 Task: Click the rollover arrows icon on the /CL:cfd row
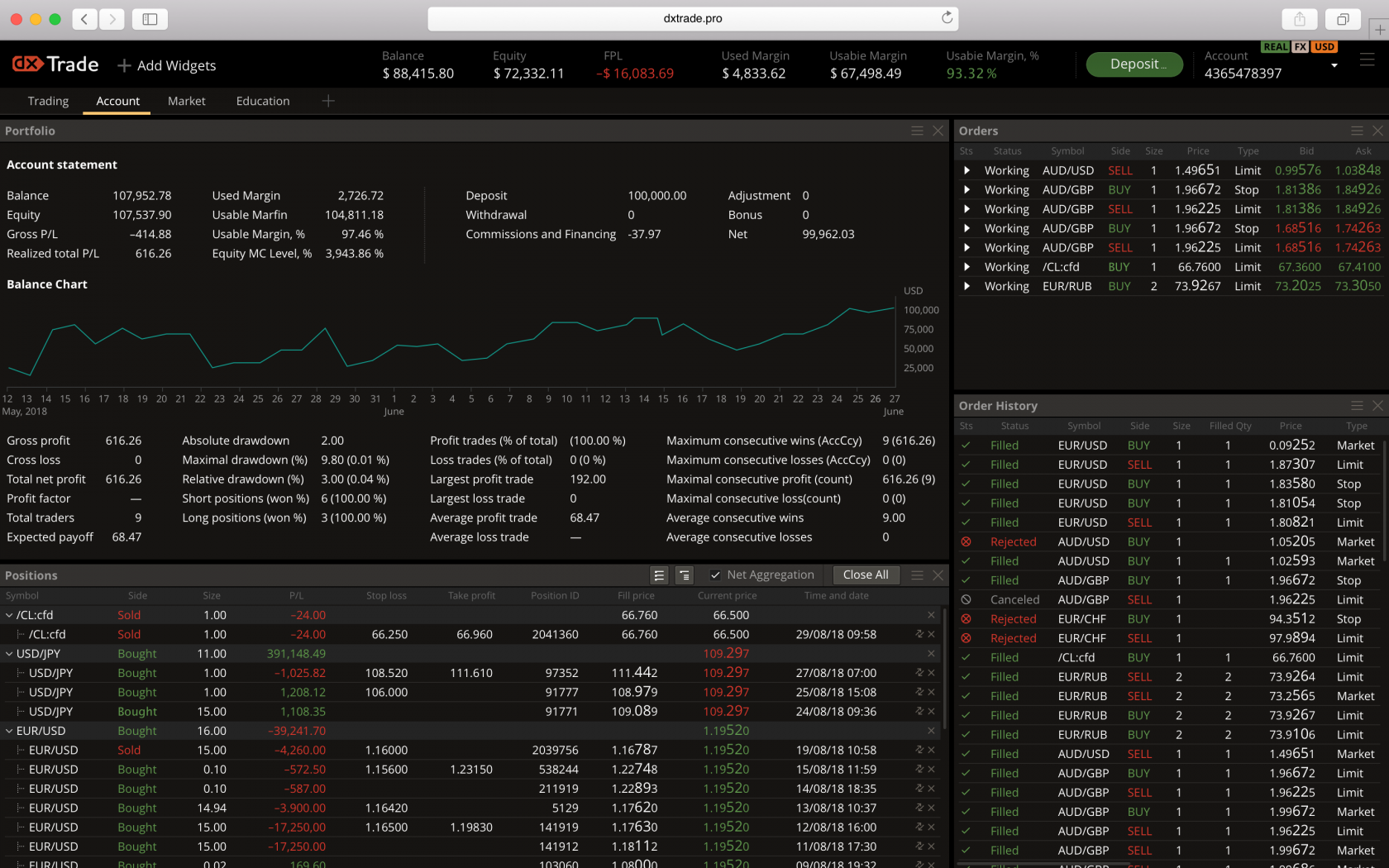pyautogui.click(x=919, y=634)
